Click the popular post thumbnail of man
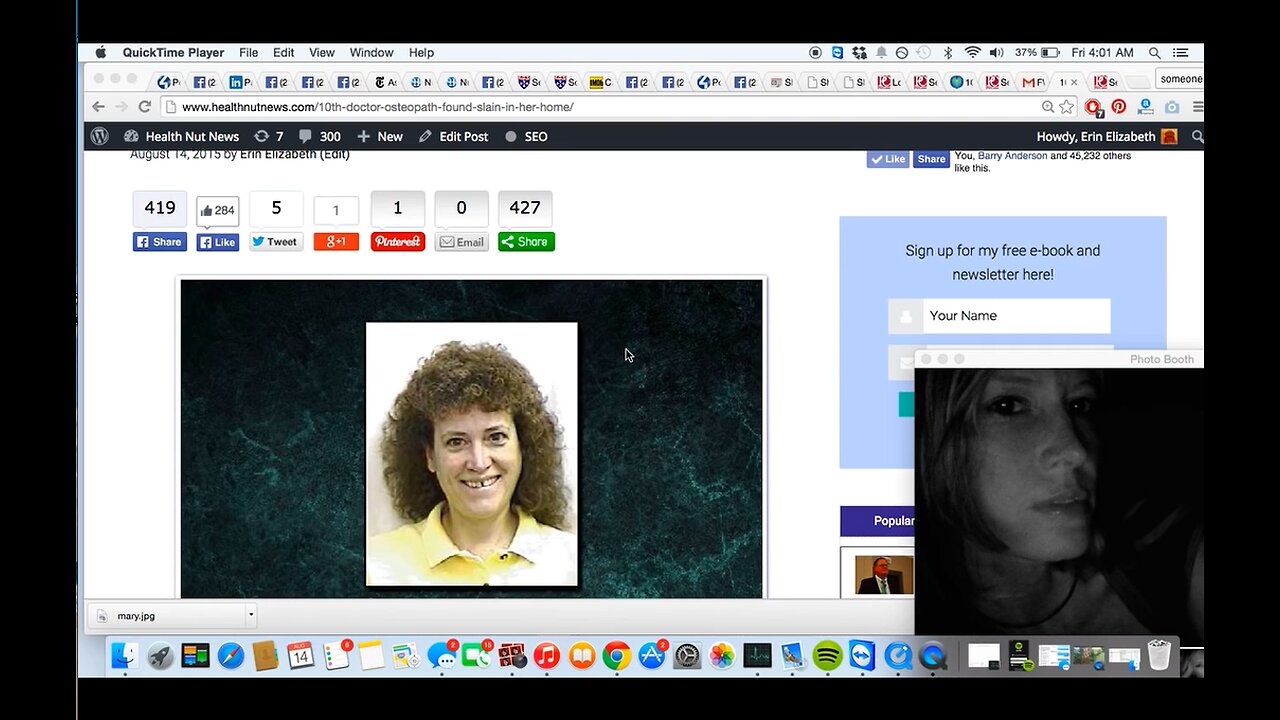Viewport: 1280px width, 720px height. (x=884, y=575)
